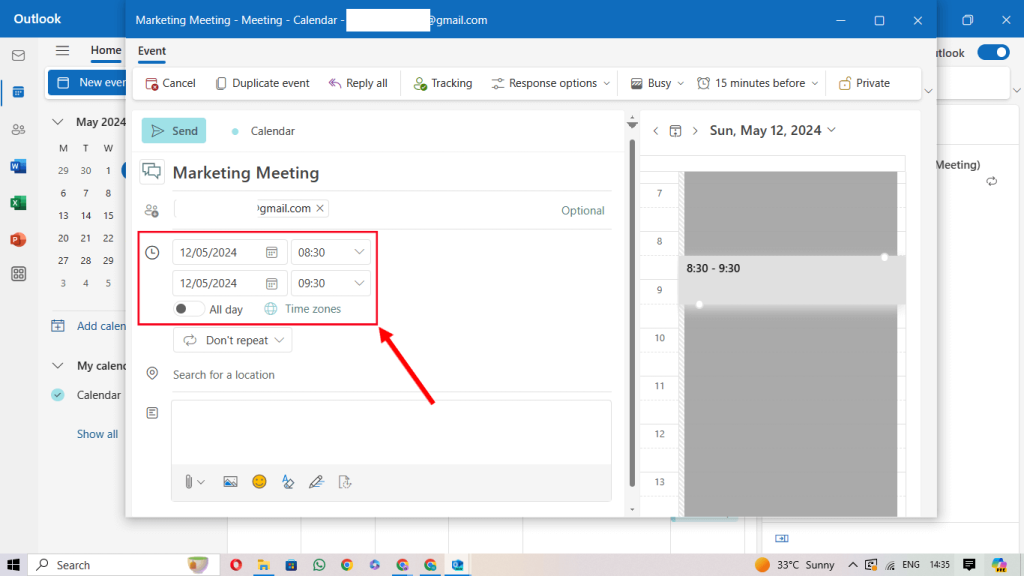
Task: Open Don't repeat recurrence dropdown
Action: tap(232, 340)
